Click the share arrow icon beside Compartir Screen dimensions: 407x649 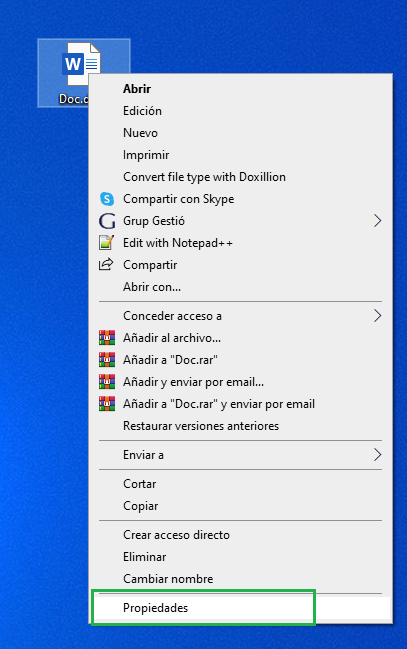[106, 264]
